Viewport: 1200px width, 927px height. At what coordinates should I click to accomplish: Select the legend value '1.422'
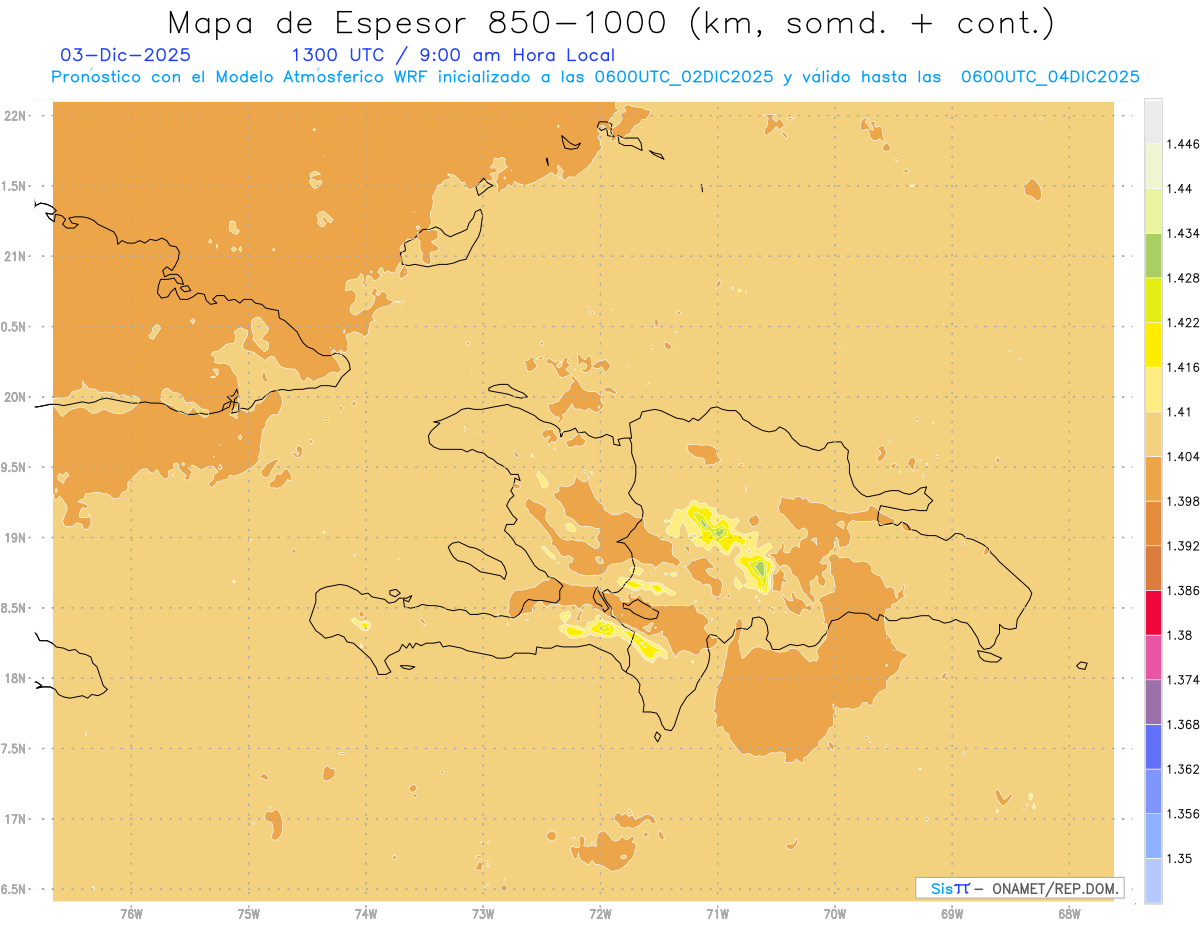(x=1182, y=322)
